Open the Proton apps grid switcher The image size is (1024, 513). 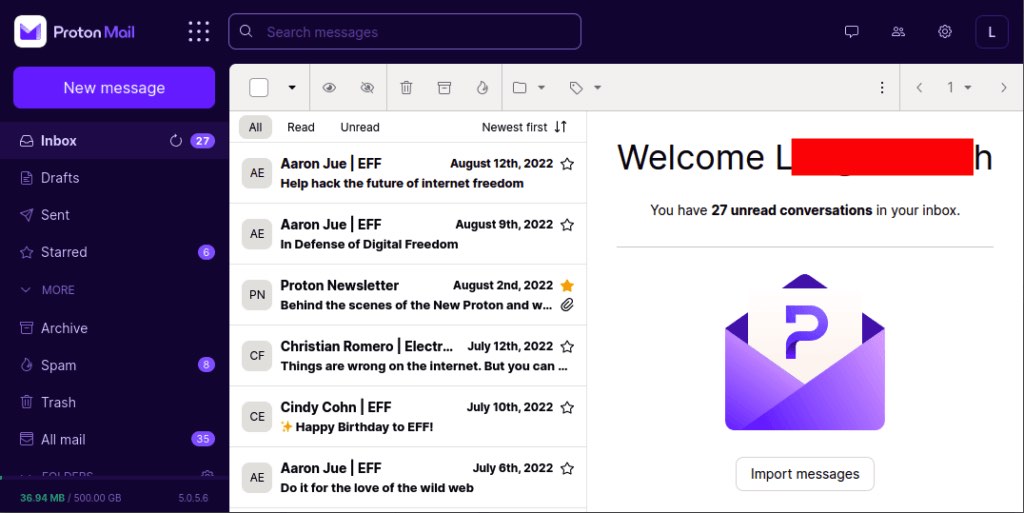(x=199, y=32)
